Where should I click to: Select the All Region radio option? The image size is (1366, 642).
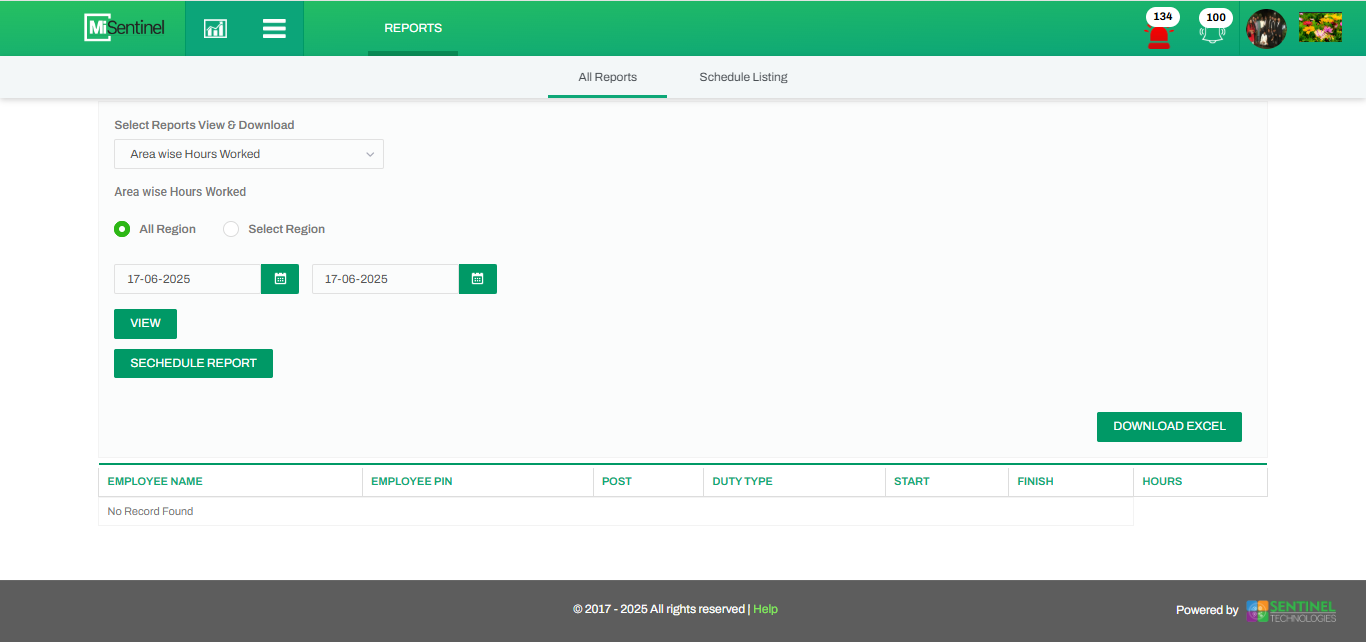(x=122, y=229)
